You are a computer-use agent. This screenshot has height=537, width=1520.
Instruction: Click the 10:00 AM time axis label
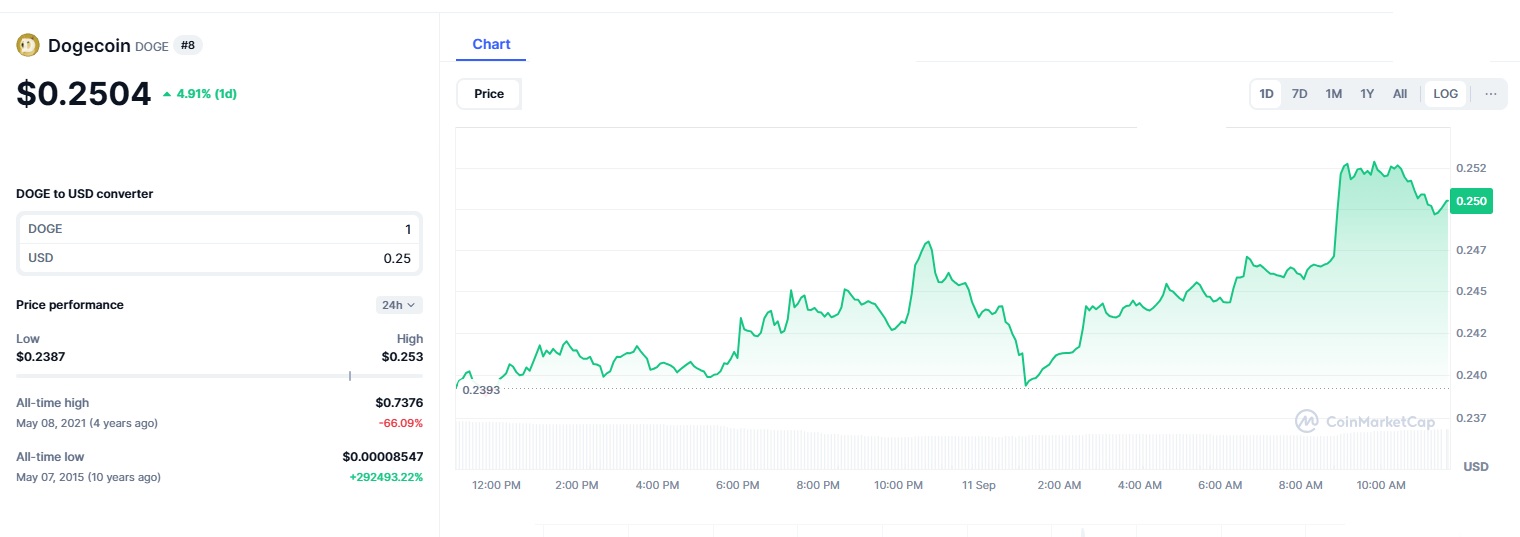1381,485
